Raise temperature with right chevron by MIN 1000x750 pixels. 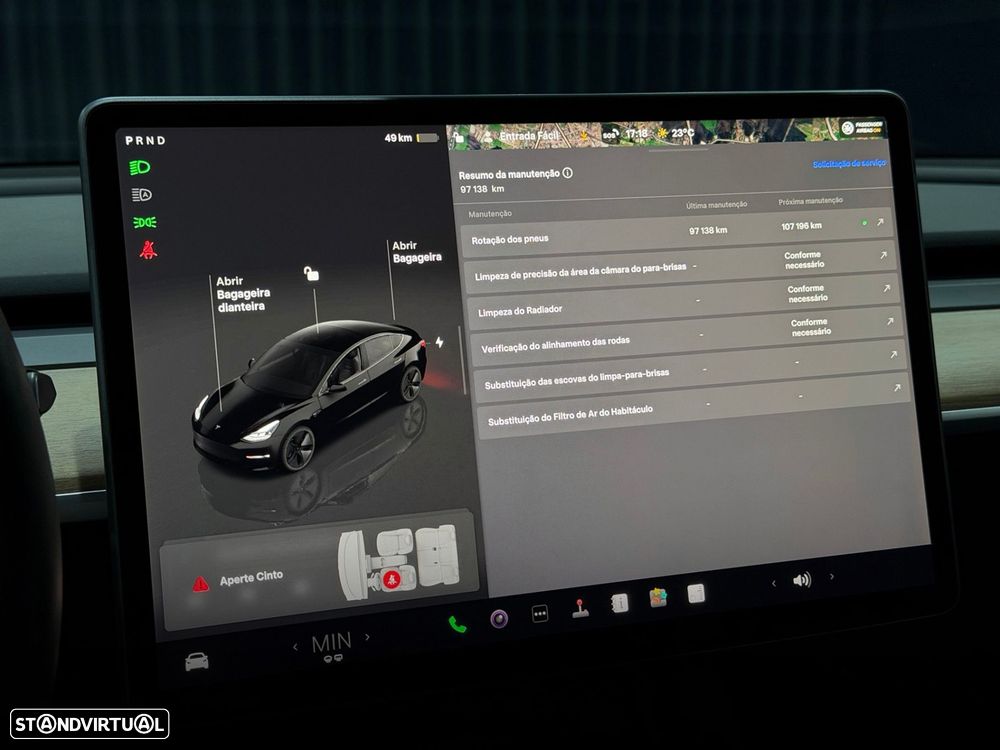(x=367, y=636)
